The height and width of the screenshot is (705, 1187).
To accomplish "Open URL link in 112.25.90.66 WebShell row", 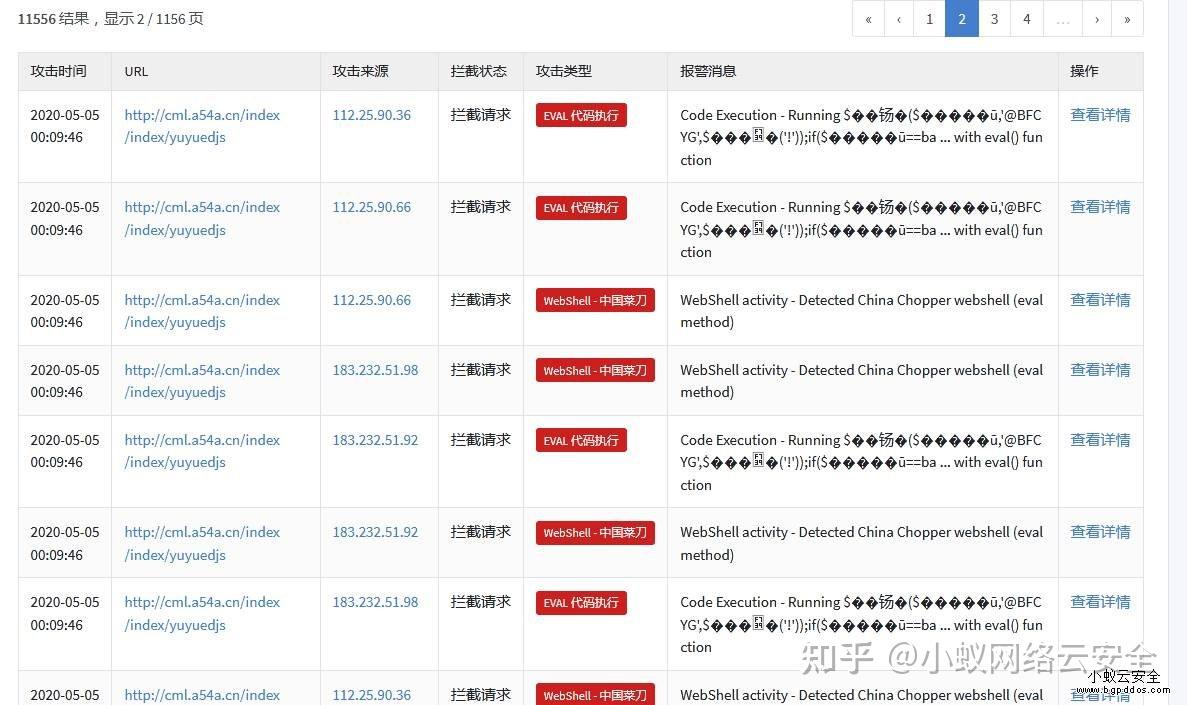I will click(202, 310).
